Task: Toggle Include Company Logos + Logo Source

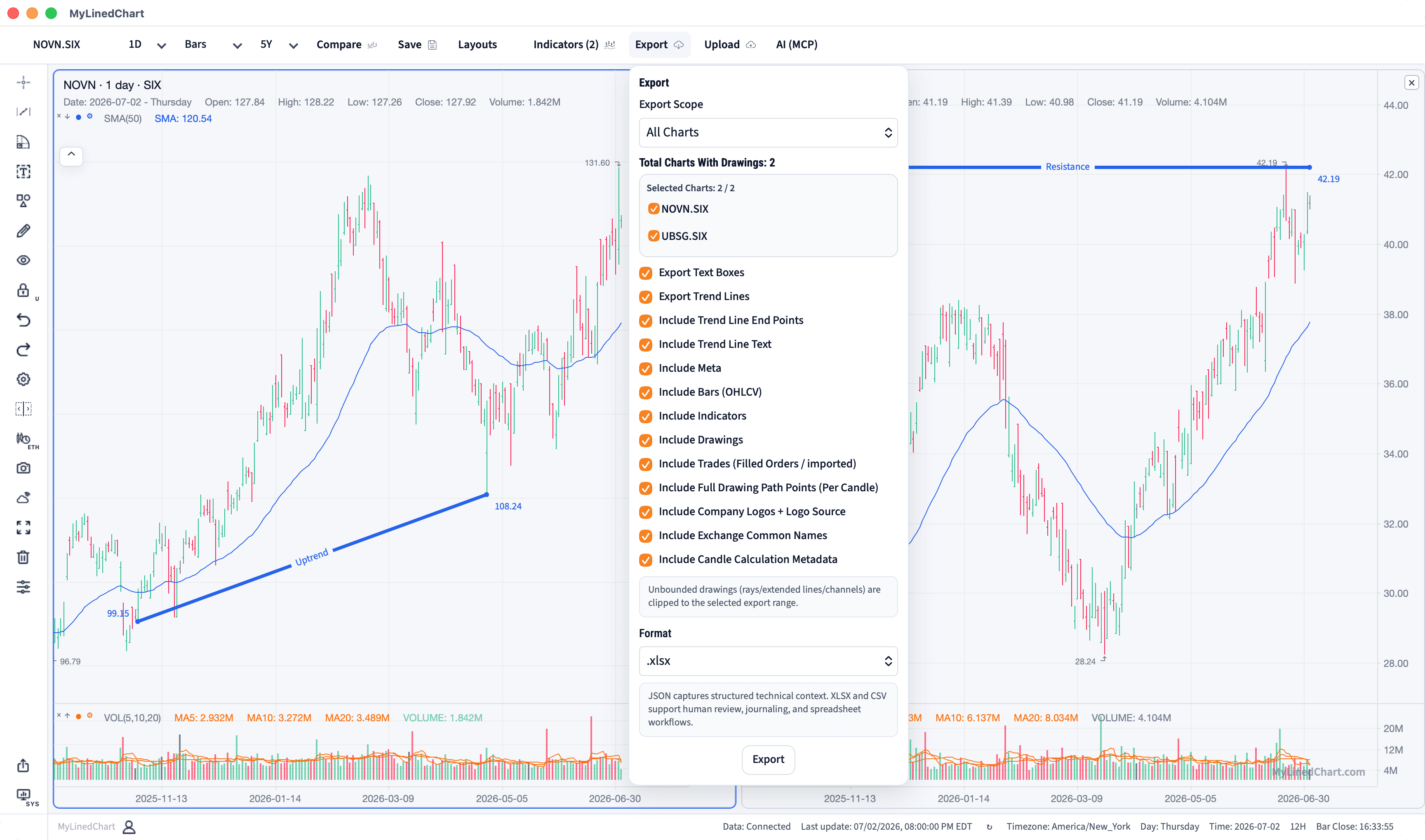Action: pos(645,512)
